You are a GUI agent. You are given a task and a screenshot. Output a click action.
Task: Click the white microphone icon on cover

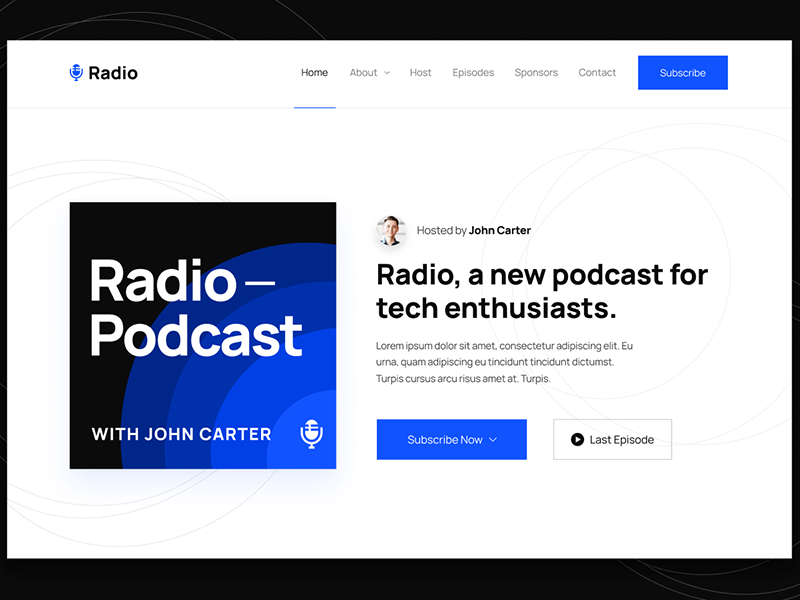(311, 434)
